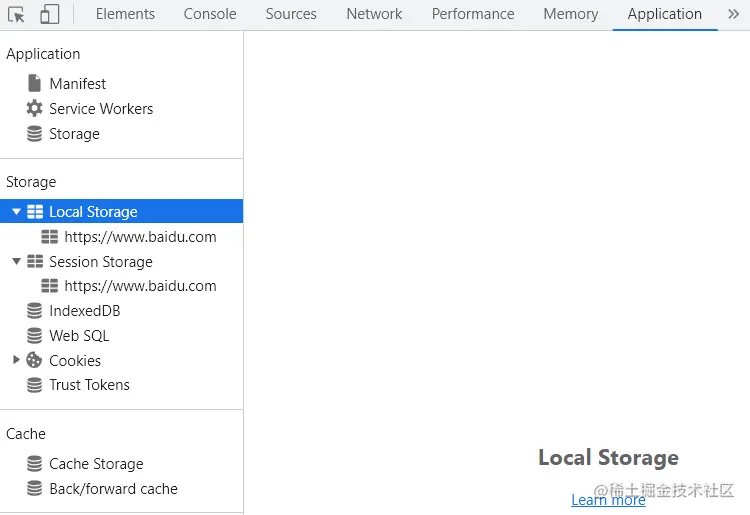Go to the Performance tab
The height and width of the screenshot is (515, 750).
473,14
